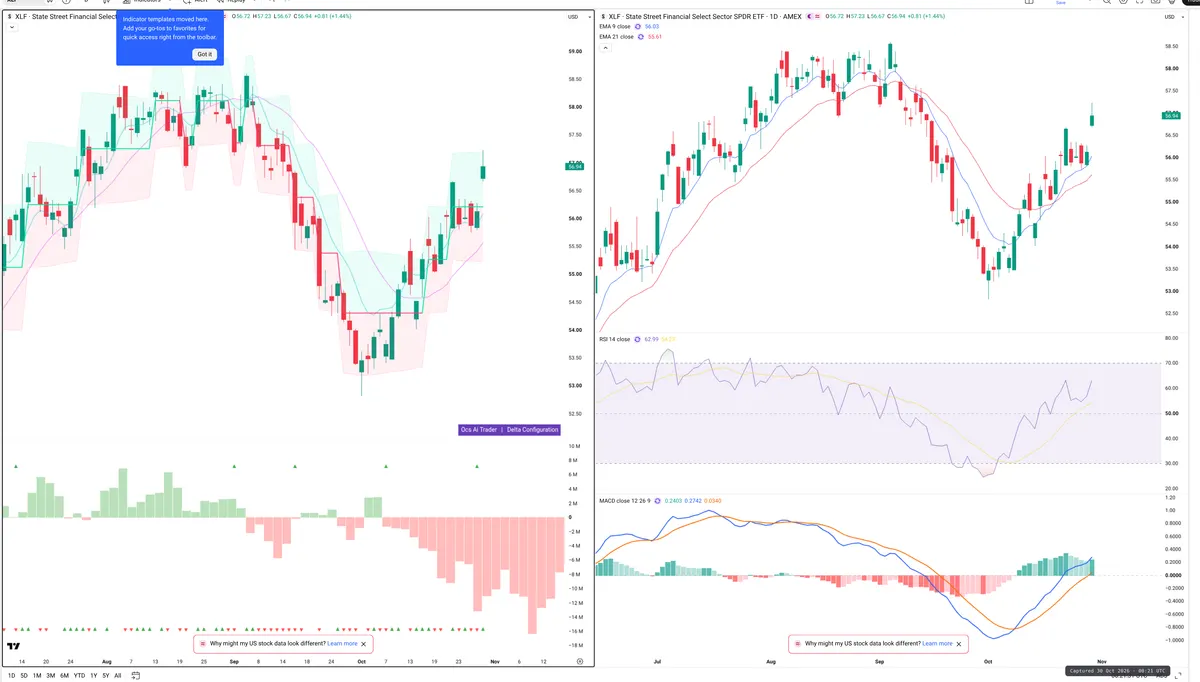Select the 5Y time range
The width and height of the screenshot is (1200, 682).
point(106,676)
